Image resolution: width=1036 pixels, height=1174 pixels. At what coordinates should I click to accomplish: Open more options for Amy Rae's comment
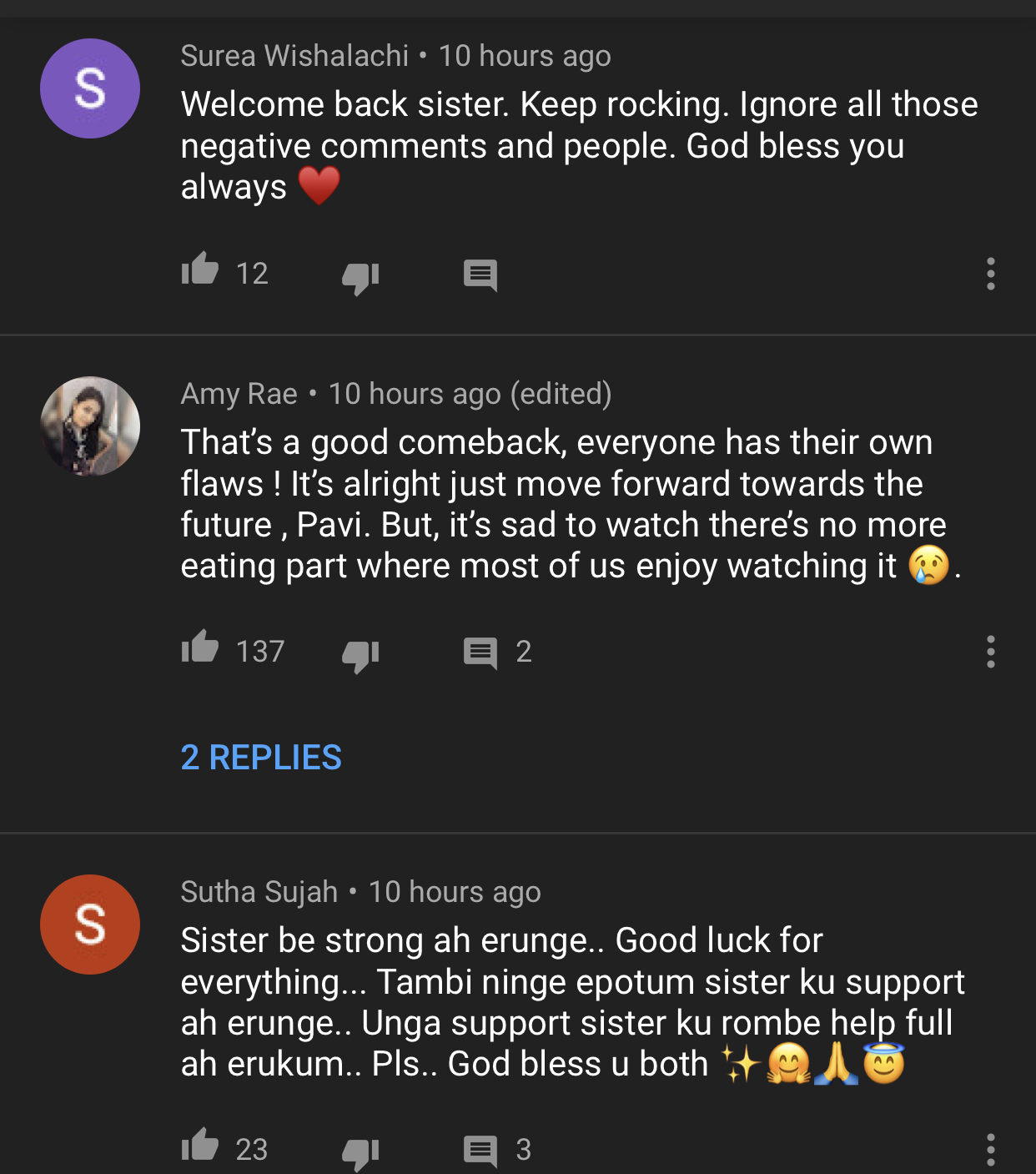point(990,652)
